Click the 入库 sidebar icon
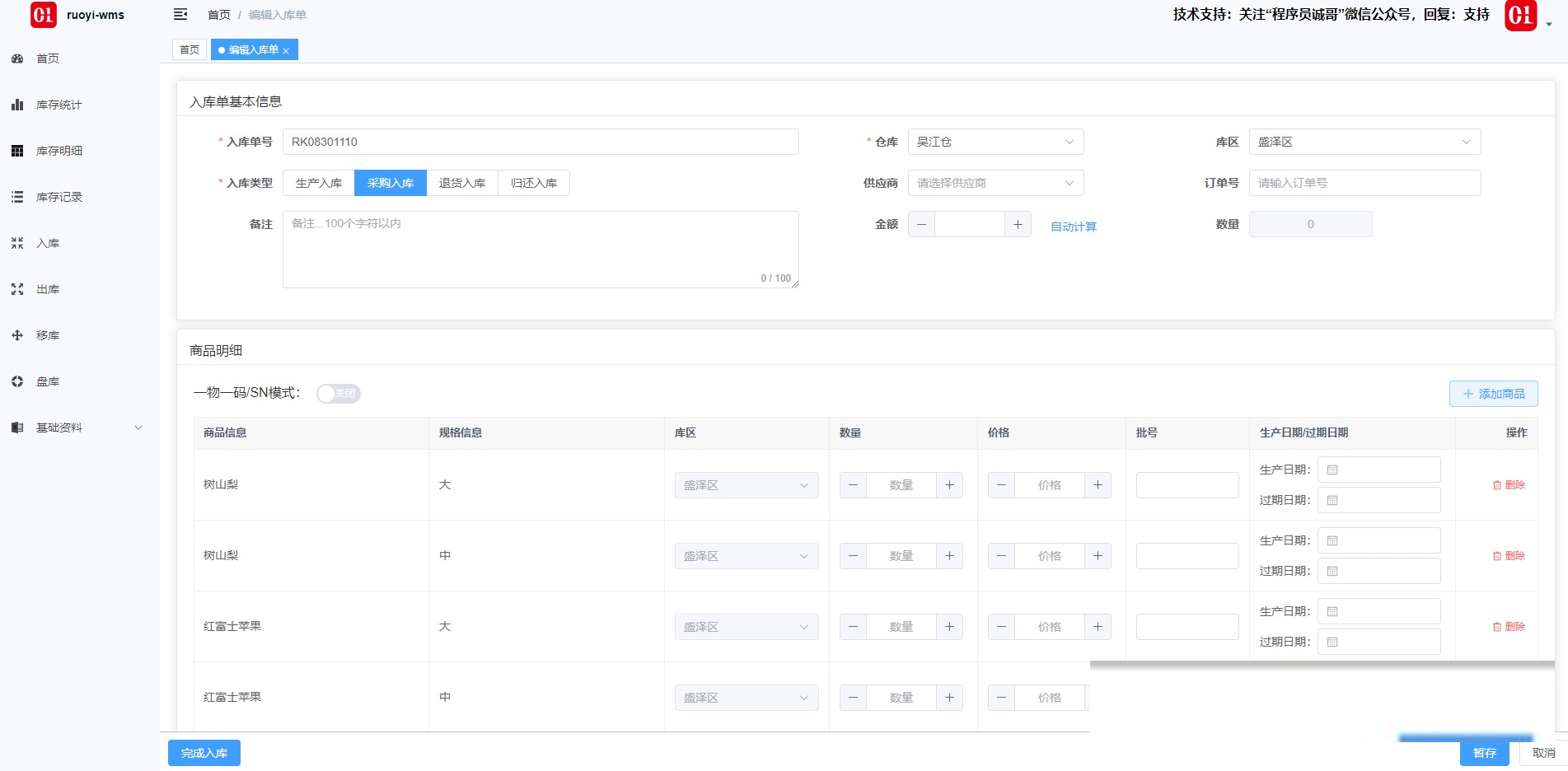 [17, 243]
